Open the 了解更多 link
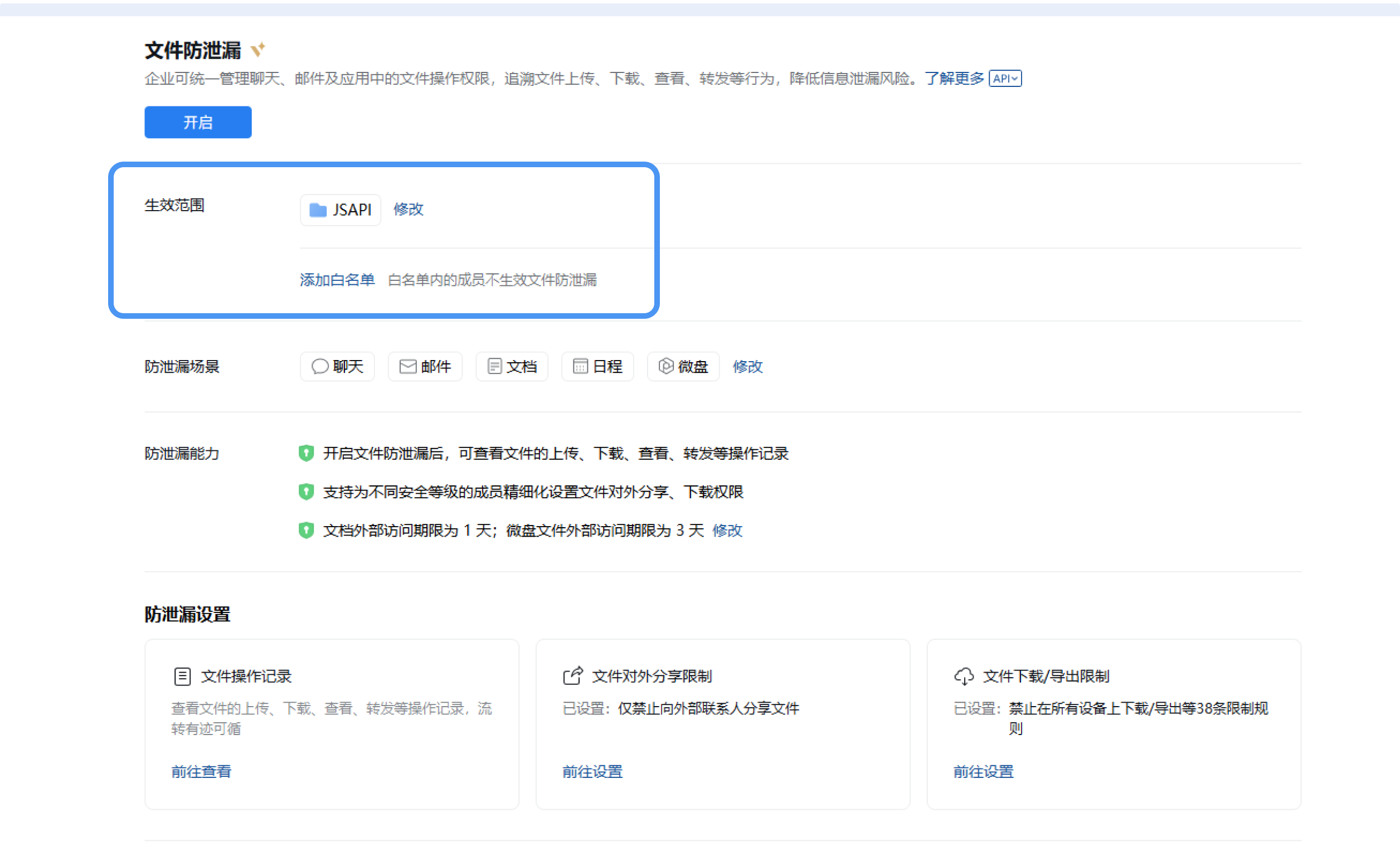Screen dimensions: 1400x856 click(954, 79)
